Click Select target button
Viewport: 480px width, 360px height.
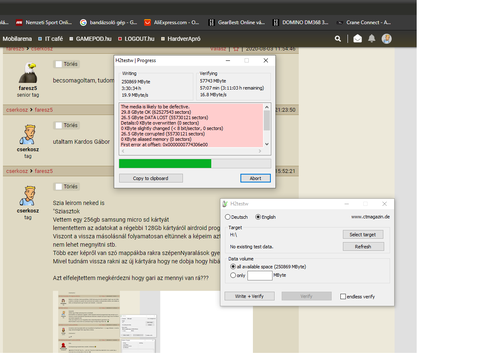point(363,235)
